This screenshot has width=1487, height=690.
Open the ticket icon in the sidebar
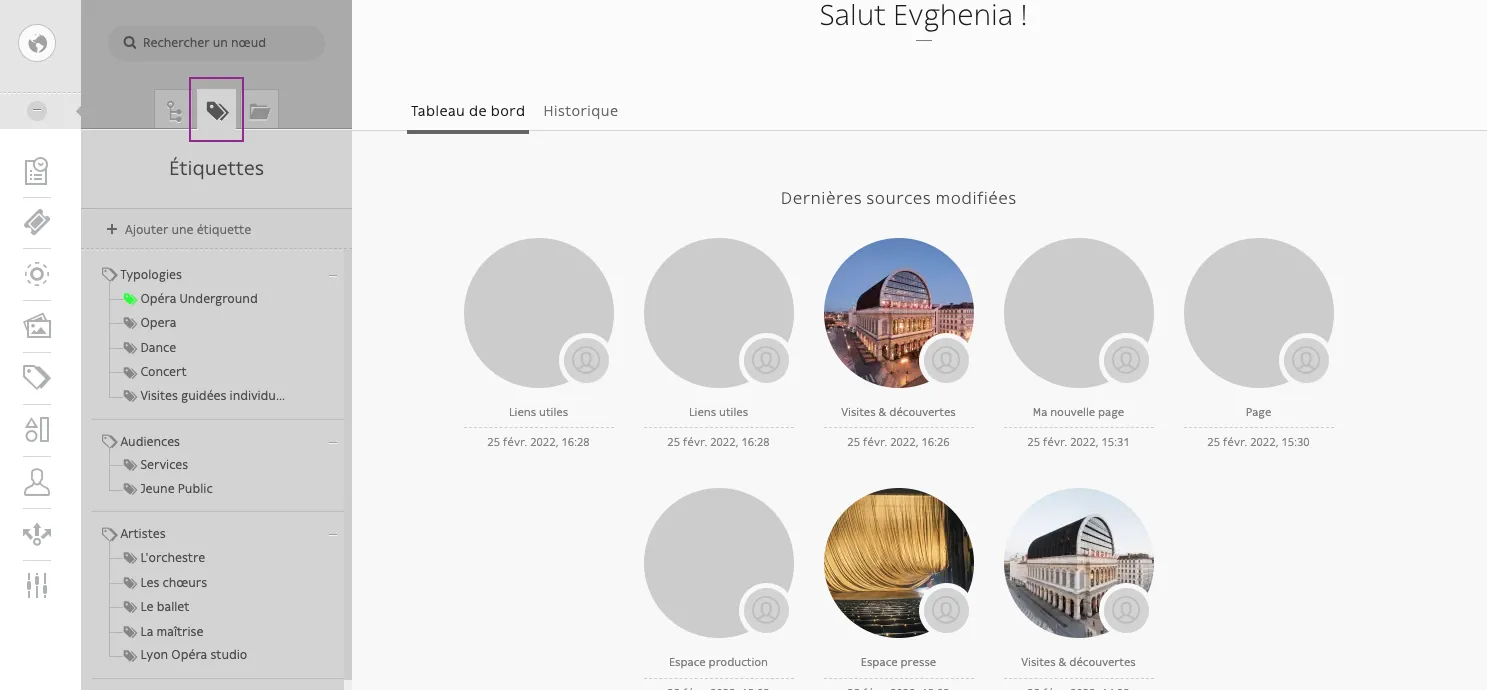point(37,222)
